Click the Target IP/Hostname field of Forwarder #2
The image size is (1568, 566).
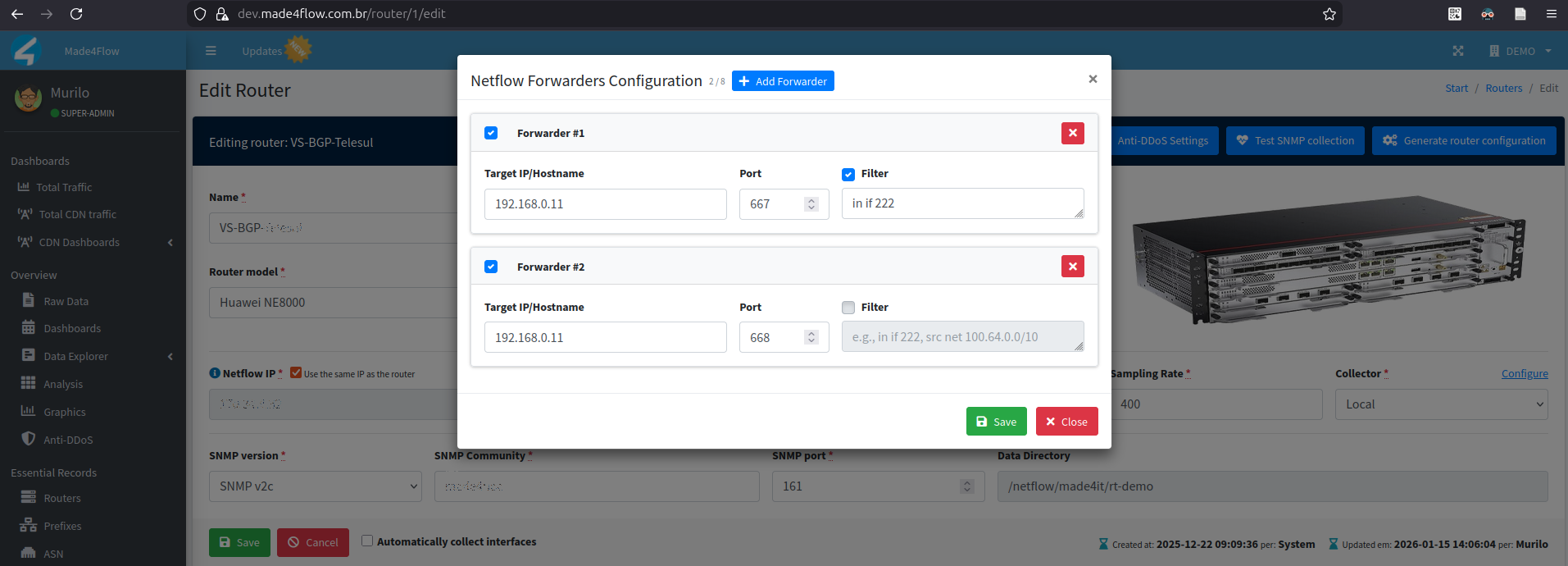pyautogui.click(x=605, y=337)
